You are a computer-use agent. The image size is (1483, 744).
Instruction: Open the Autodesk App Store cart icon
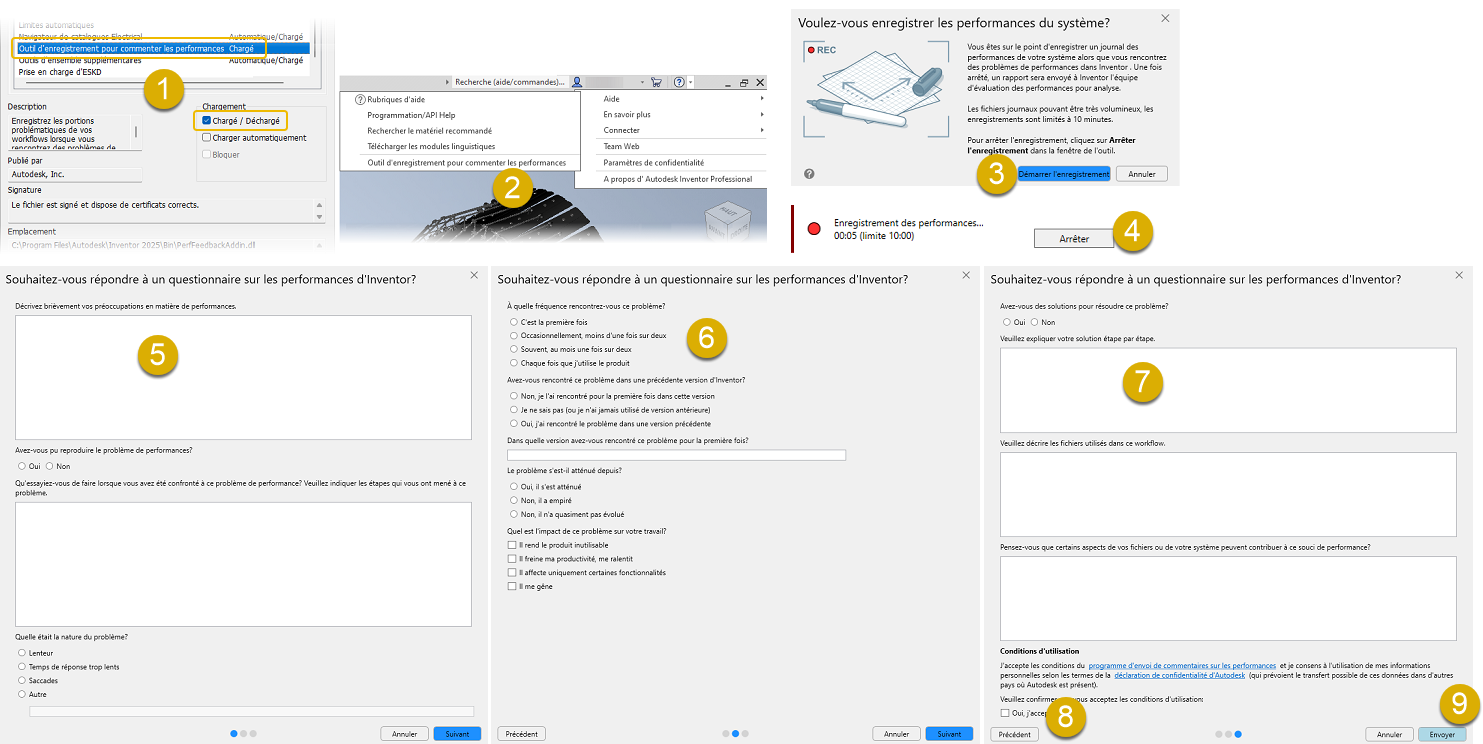[x=656, y=82]
